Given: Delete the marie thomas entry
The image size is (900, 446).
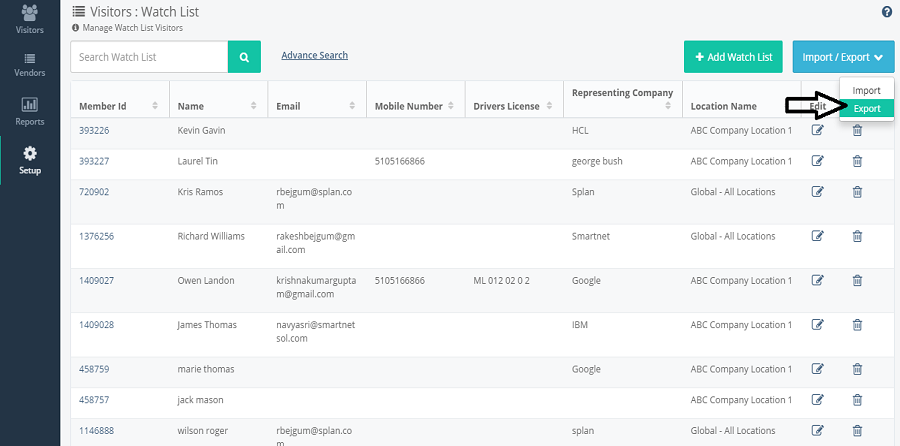Looking at the screenshot, I should coord(857,369).
